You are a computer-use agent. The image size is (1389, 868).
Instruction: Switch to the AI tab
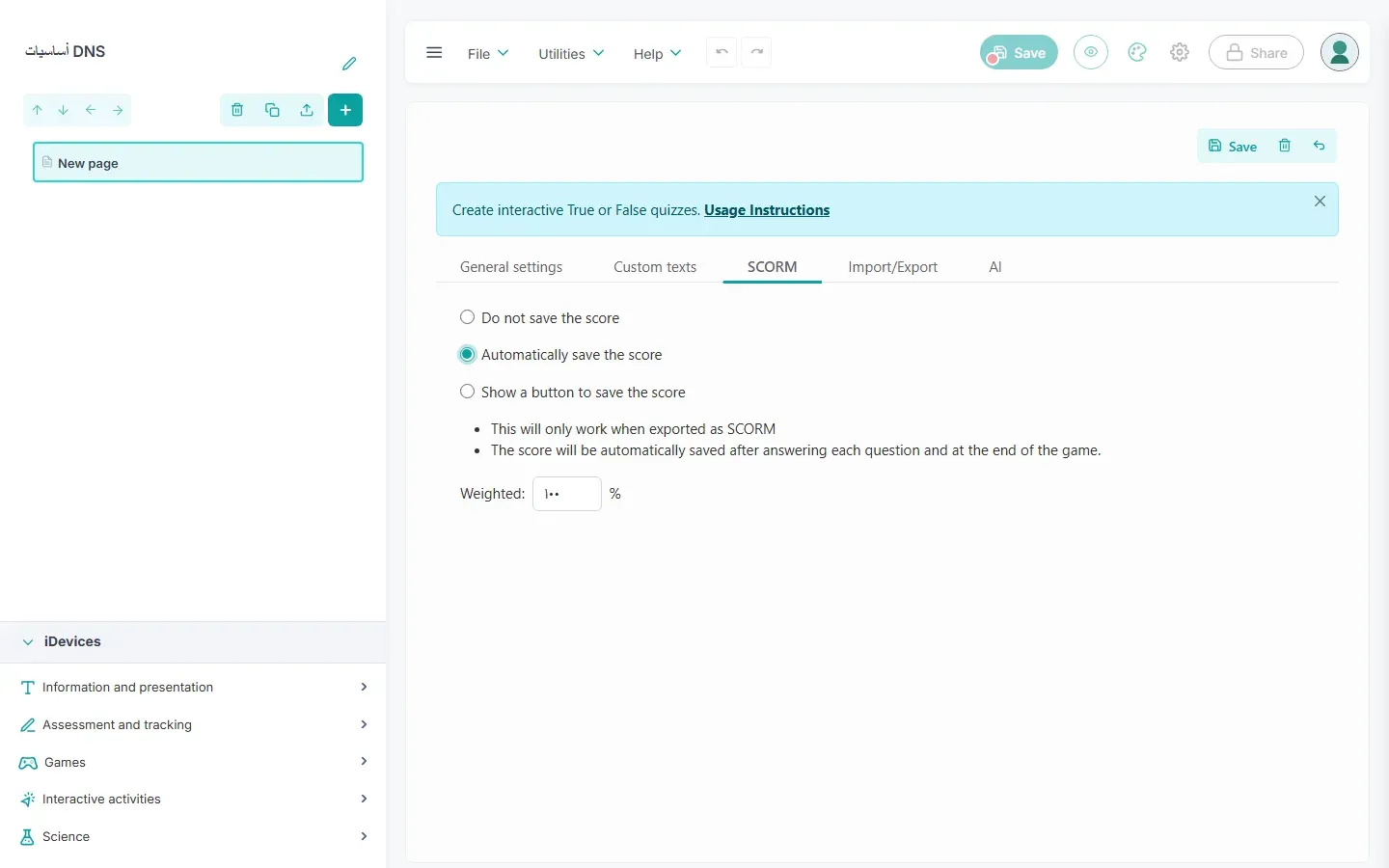coord(995,267)
